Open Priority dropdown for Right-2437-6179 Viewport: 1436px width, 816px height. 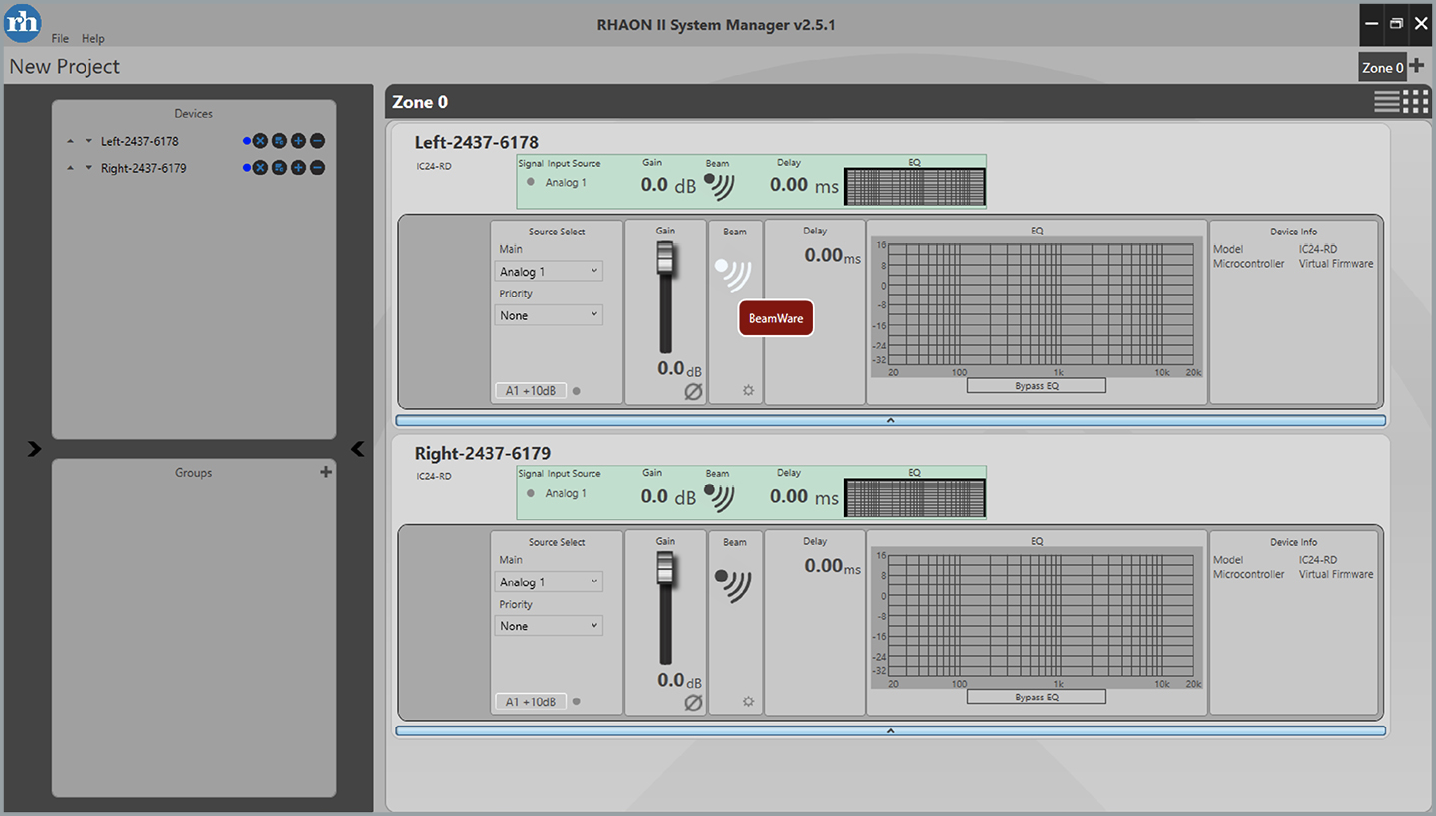click(548, 626)
